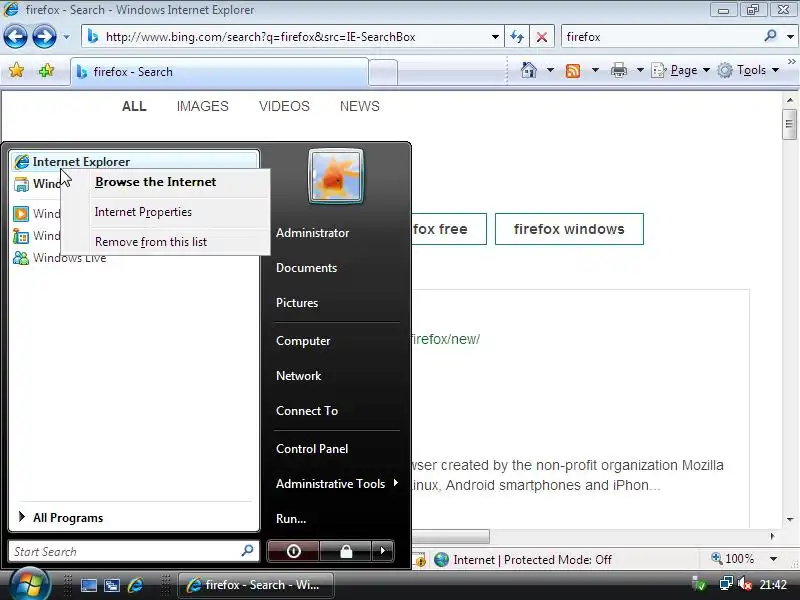The image size is (800, 600).
Task: Expand the address bar history dropdown
Action: point(495,37)
